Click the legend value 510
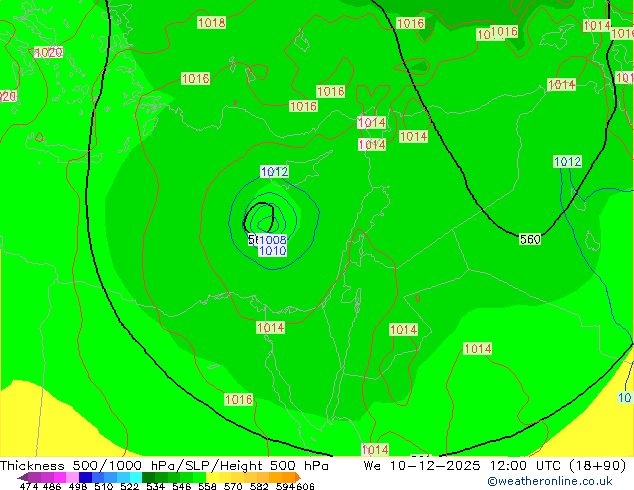Screen dimensions: 634x490 pyautogui.click(x=104, y=486)
